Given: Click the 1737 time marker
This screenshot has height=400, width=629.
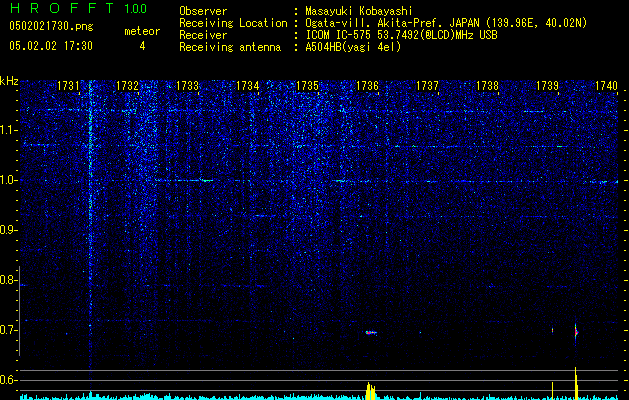Looking at the screenshot, I should (x=428, y=86).
